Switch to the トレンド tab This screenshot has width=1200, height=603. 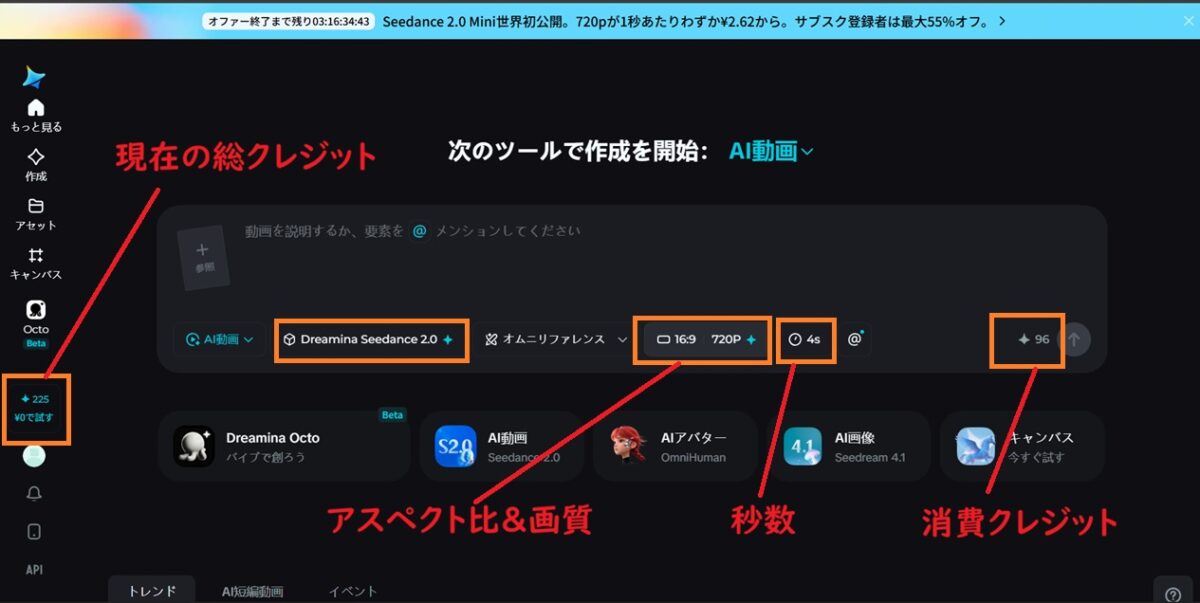(152, 591)
